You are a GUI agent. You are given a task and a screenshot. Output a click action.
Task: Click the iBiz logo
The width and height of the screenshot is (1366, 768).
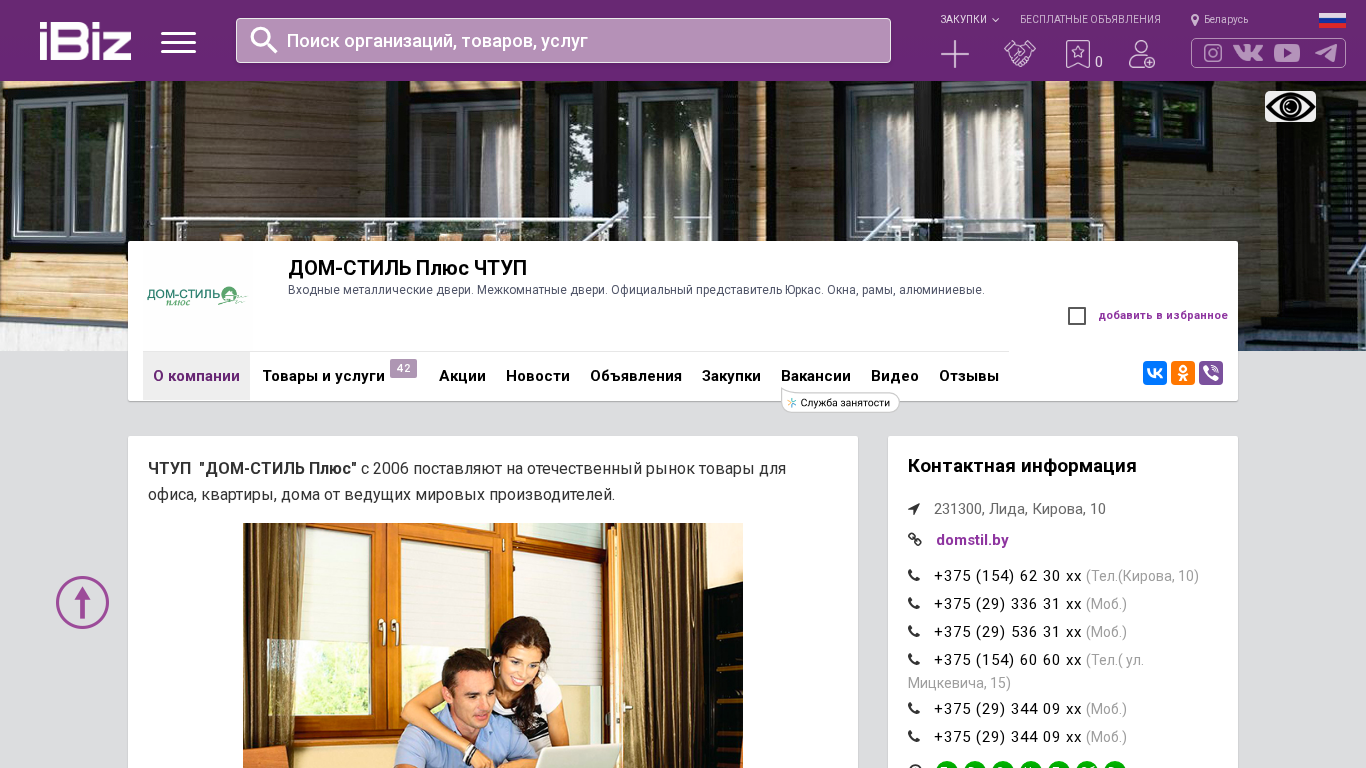85,41
